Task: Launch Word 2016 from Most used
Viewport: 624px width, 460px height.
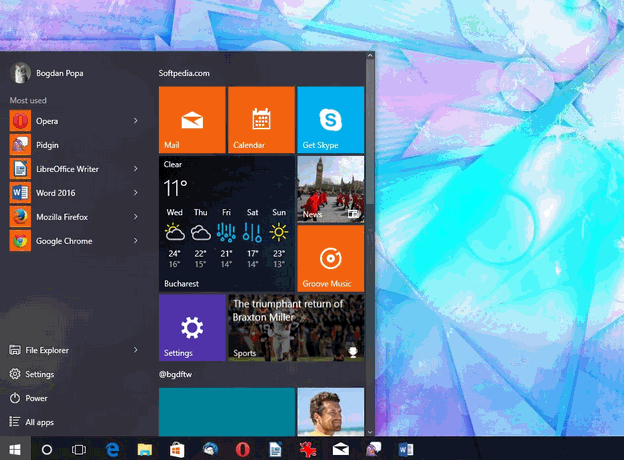Action: (55, 193)
